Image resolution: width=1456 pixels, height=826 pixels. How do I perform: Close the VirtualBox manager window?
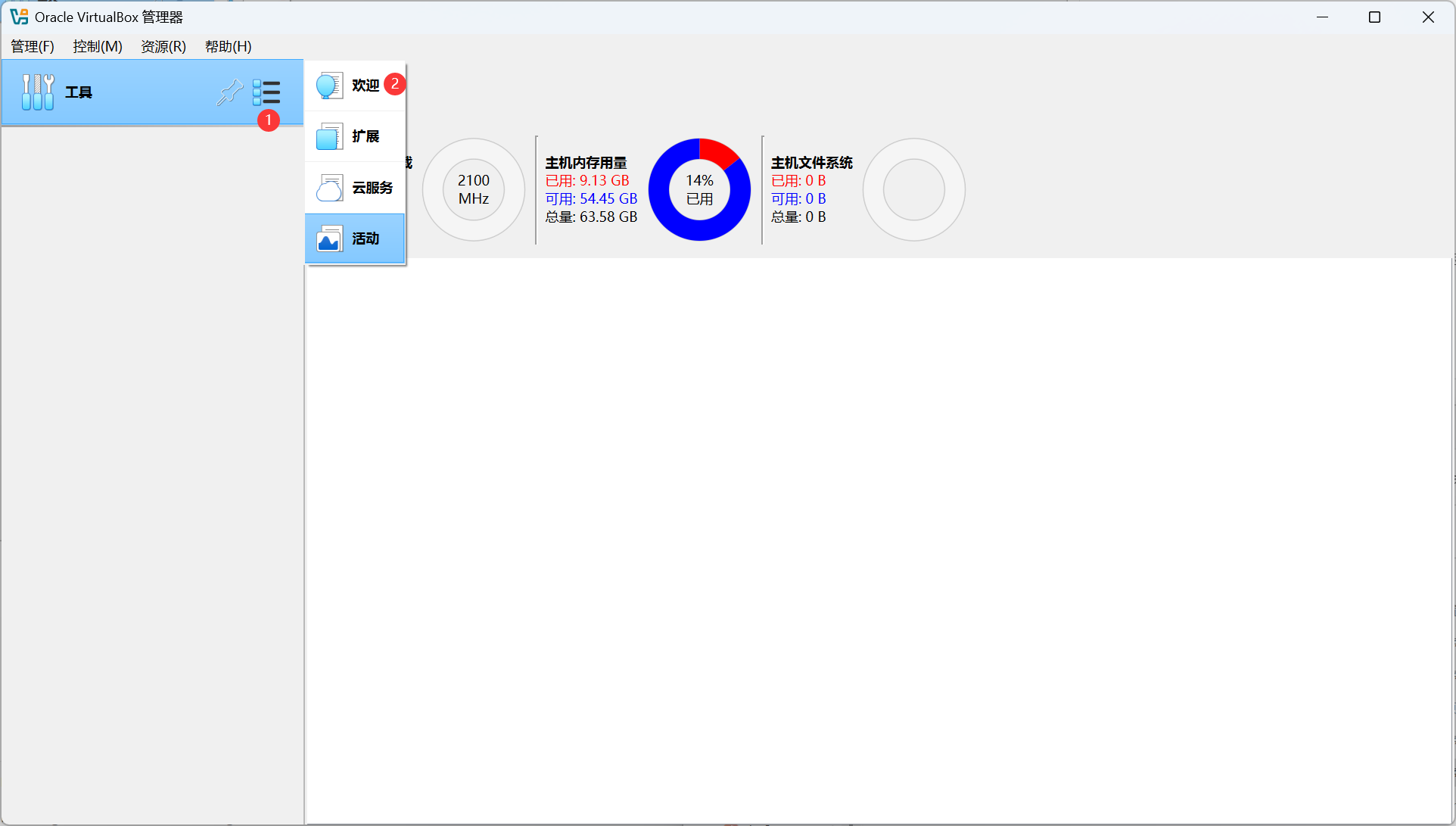point(1428,17)
